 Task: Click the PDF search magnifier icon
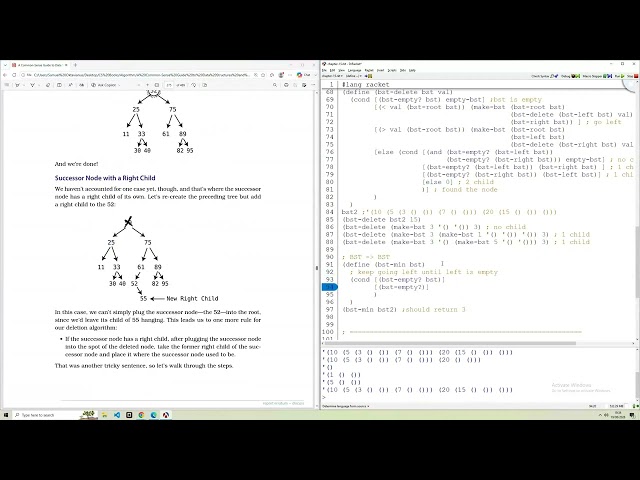point(275,85)
